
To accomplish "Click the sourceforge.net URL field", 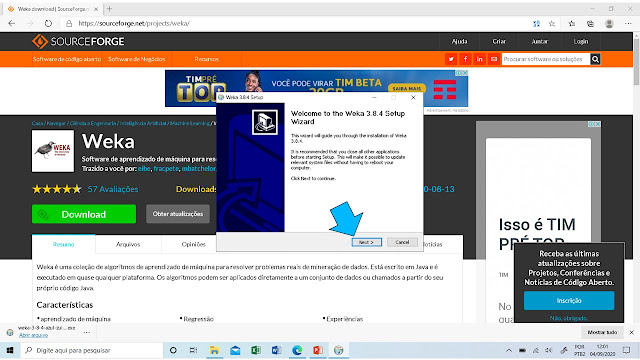I will coord(134,23).
